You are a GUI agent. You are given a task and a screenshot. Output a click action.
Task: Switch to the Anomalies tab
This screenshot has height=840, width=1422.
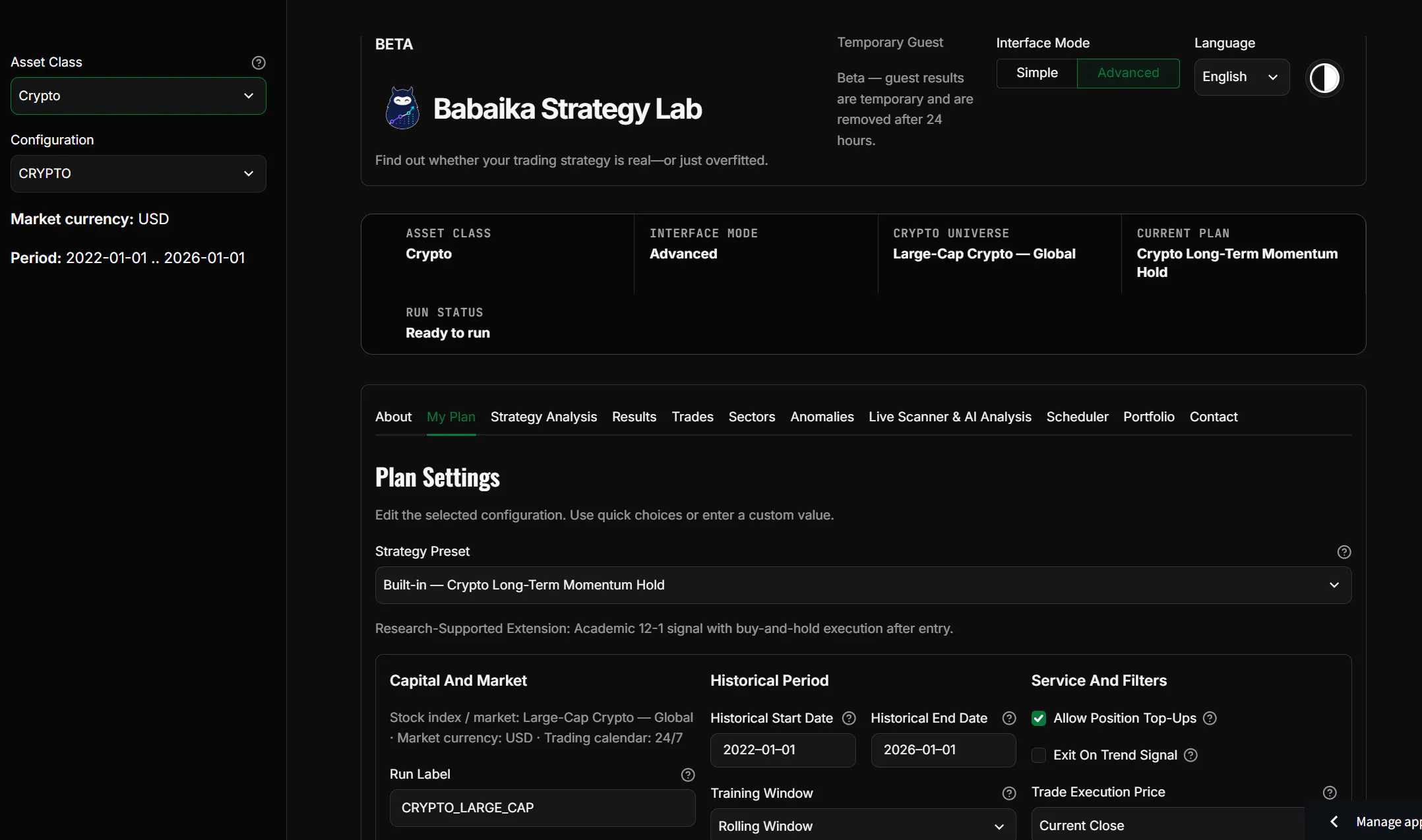(822, 417)
